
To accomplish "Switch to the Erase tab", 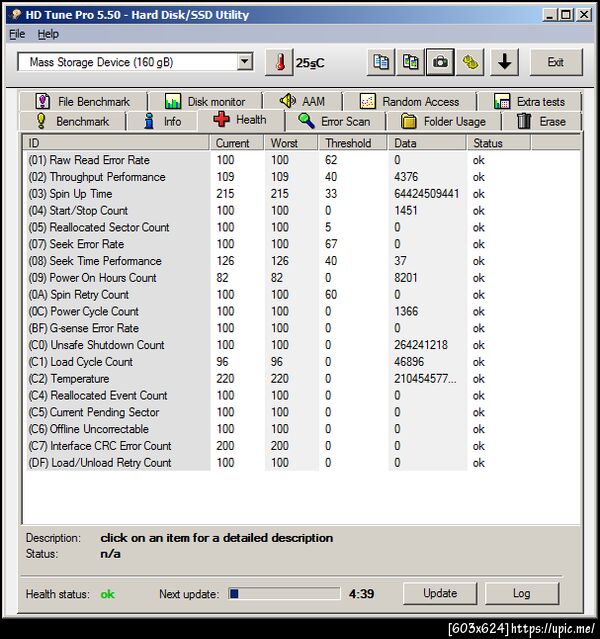I will [542, 121].
